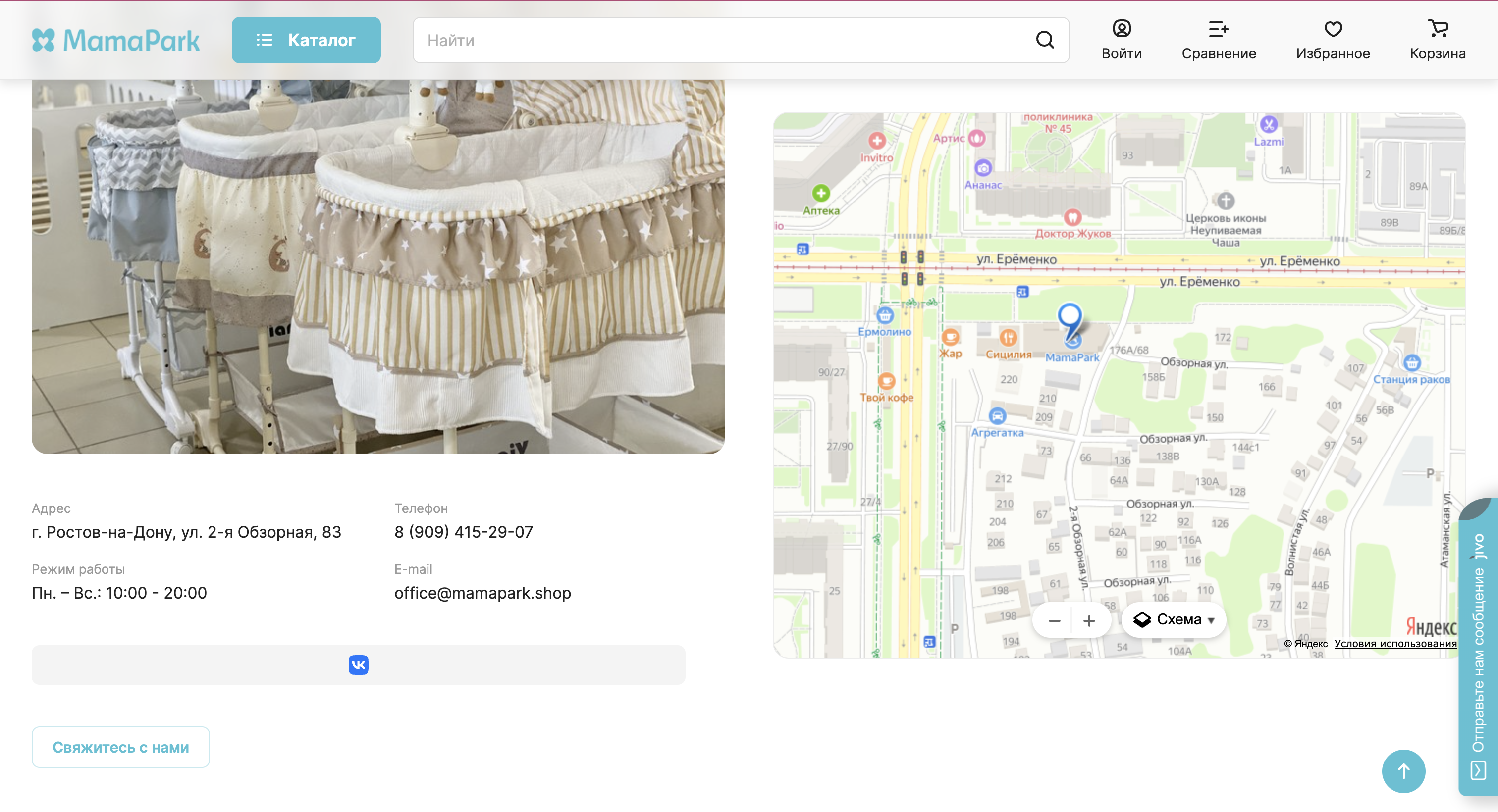Screen dimensions: 1498x812
Task: Open Условия использования link on map
Action: (1394, 644)
